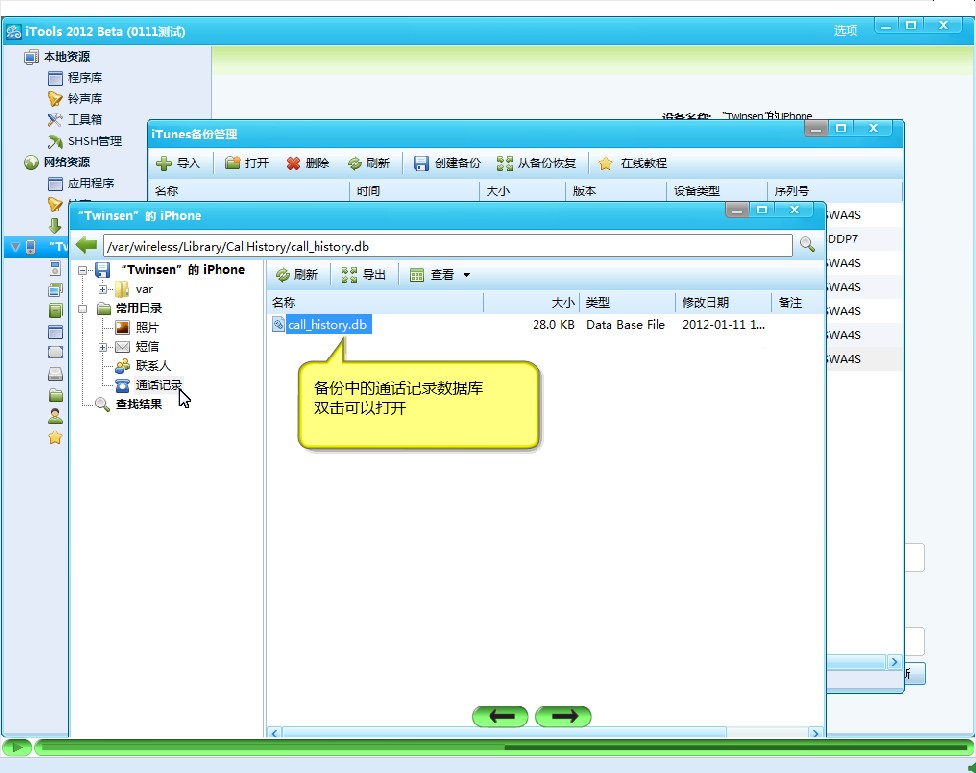This screenshot has height=773, width=976.
Task: Click the 刷新 refresh button in file toolbar
Action: (297, 275)
